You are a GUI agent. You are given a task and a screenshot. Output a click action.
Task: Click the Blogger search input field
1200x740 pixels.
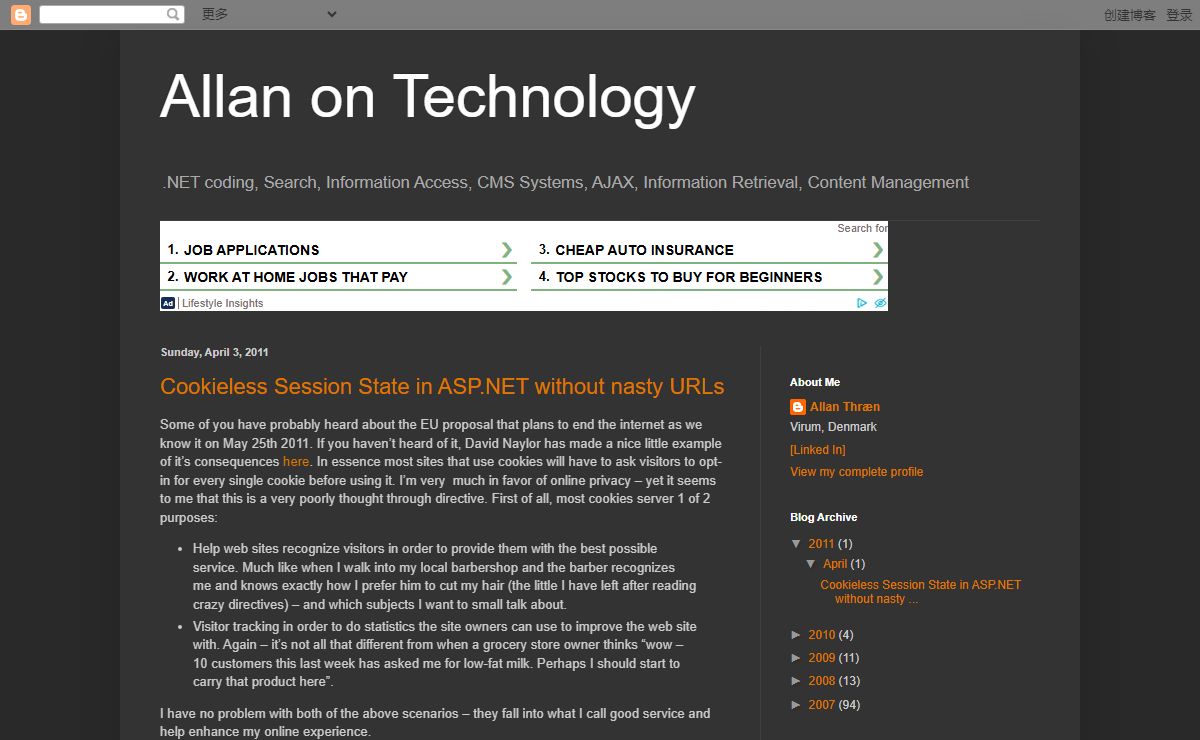pos(103,14)
